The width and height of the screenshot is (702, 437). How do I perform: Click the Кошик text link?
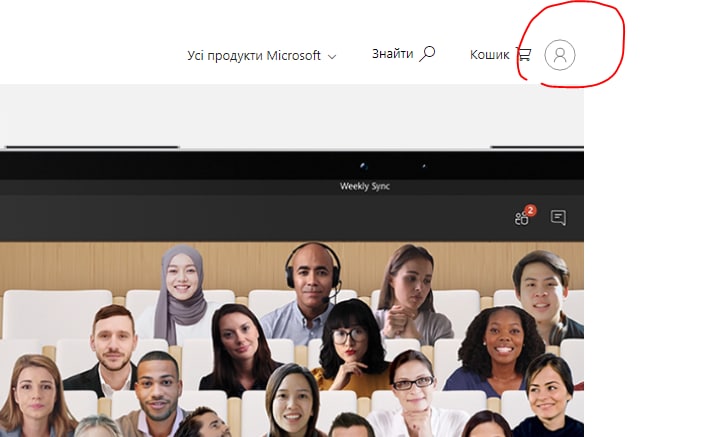click(489, 55)
